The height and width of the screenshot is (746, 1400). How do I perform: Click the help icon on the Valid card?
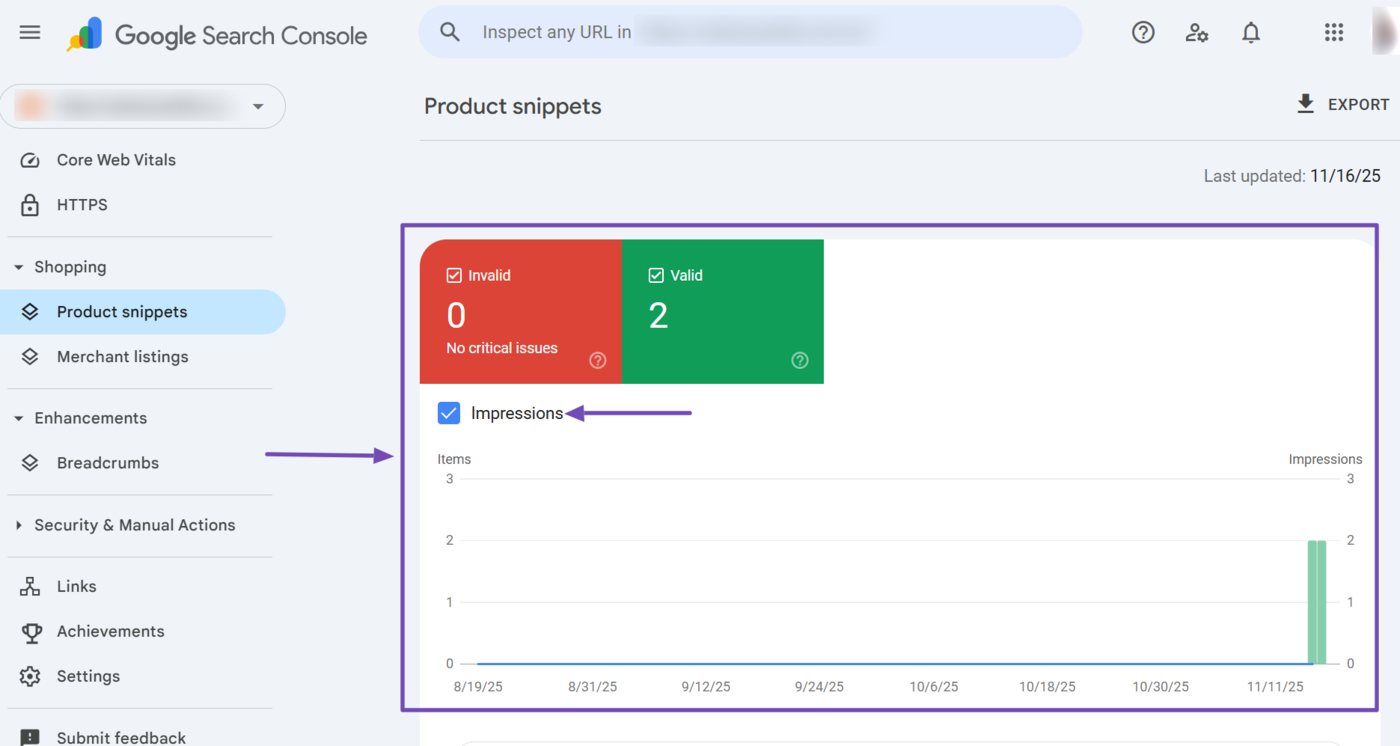coord(799,360)
